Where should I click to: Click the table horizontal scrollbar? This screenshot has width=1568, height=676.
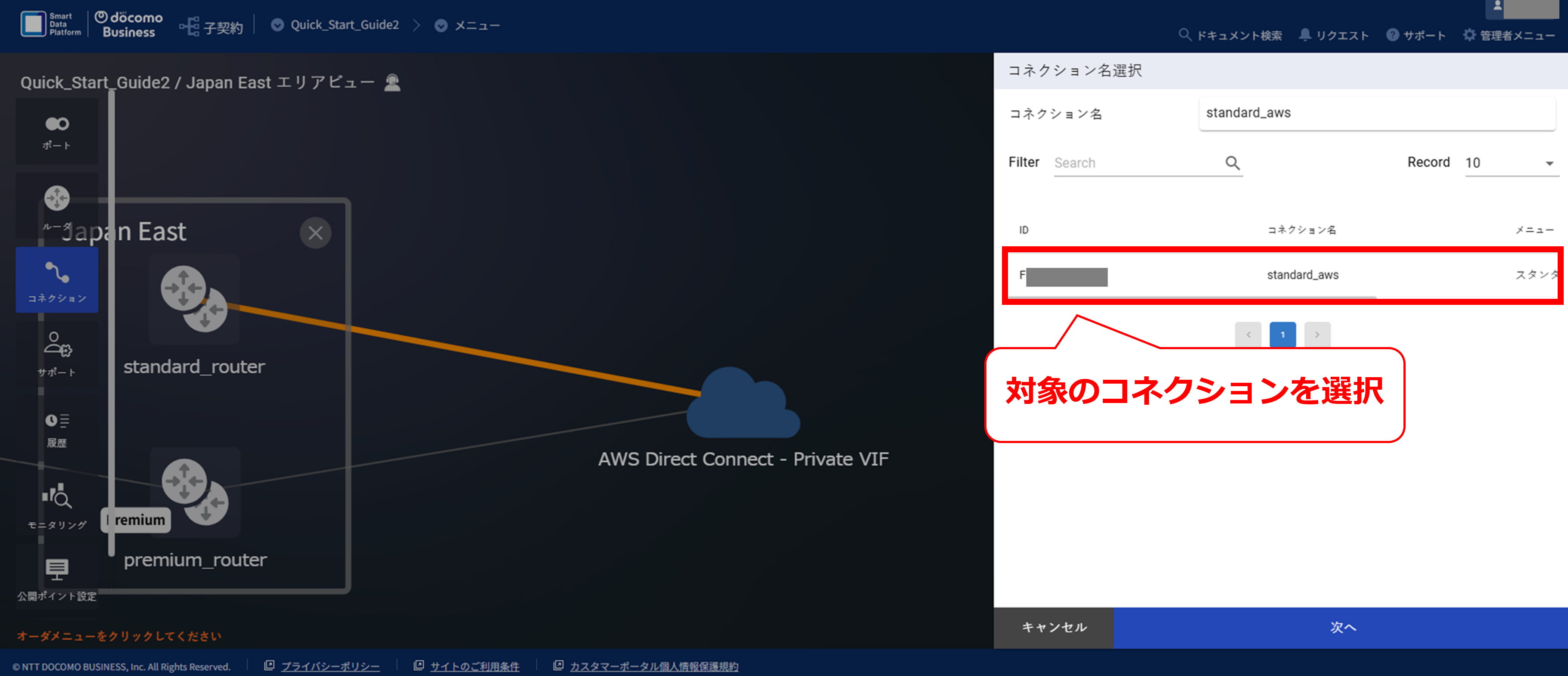click(x=1192, y=297)
